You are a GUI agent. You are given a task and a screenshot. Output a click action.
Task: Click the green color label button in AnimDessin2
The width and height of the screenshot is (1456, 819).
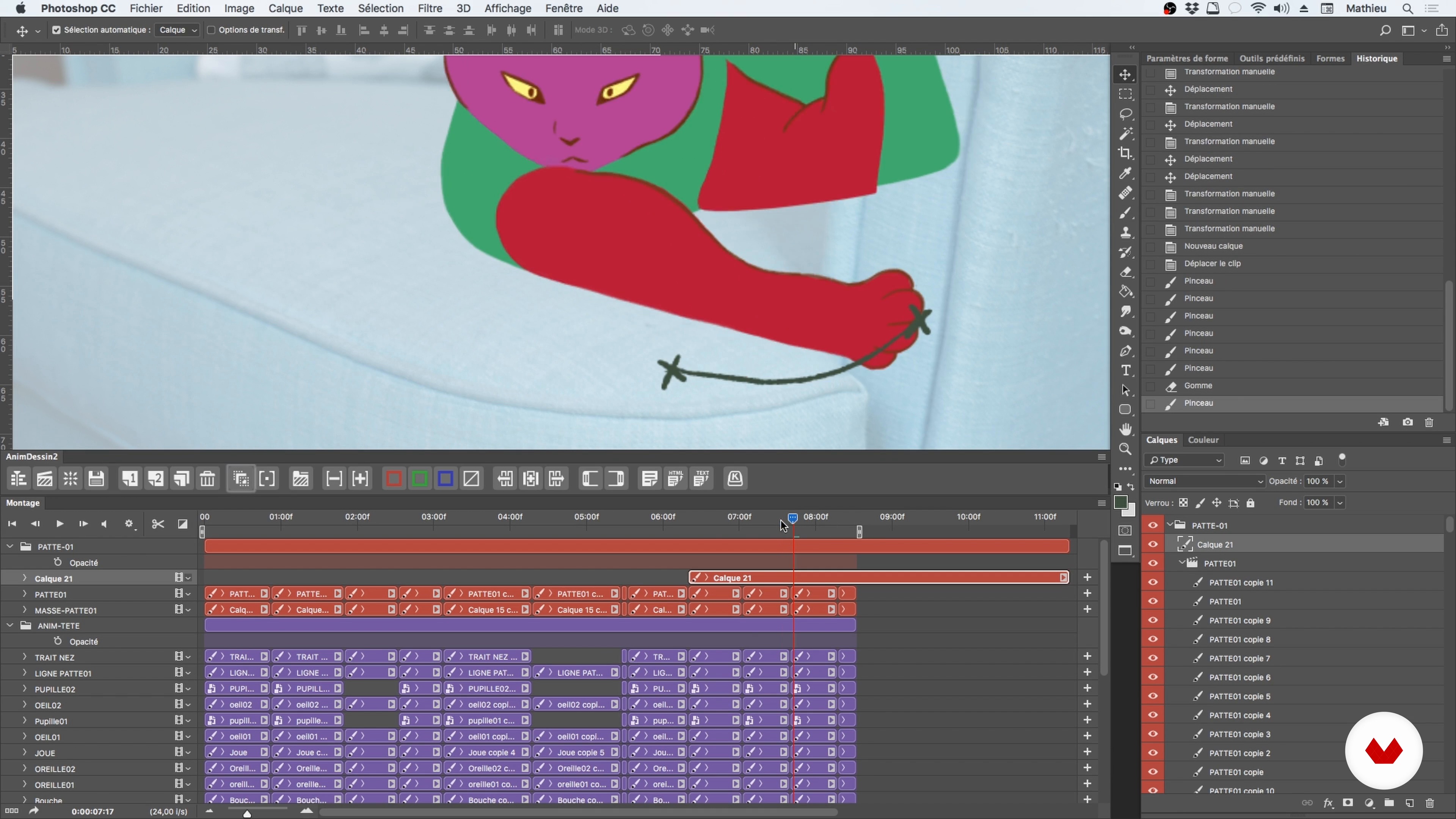point(420,479)
